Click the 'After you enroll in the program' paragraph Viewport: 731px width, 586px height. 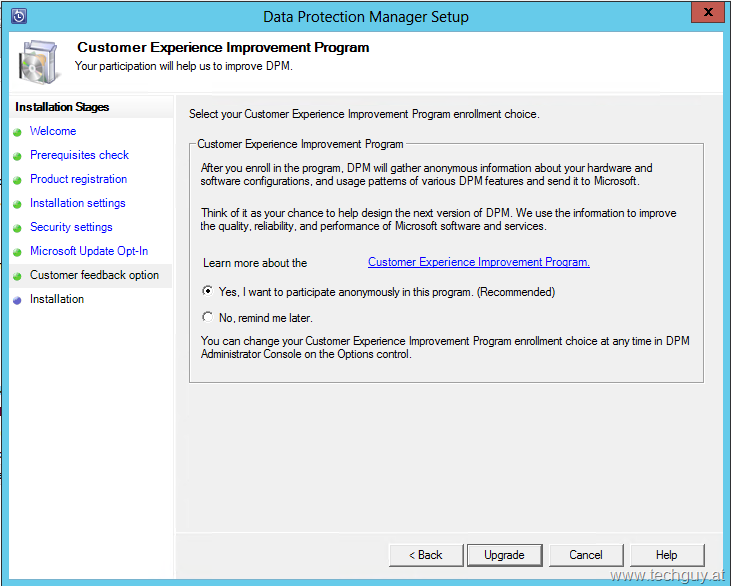(x=427, y=174)
